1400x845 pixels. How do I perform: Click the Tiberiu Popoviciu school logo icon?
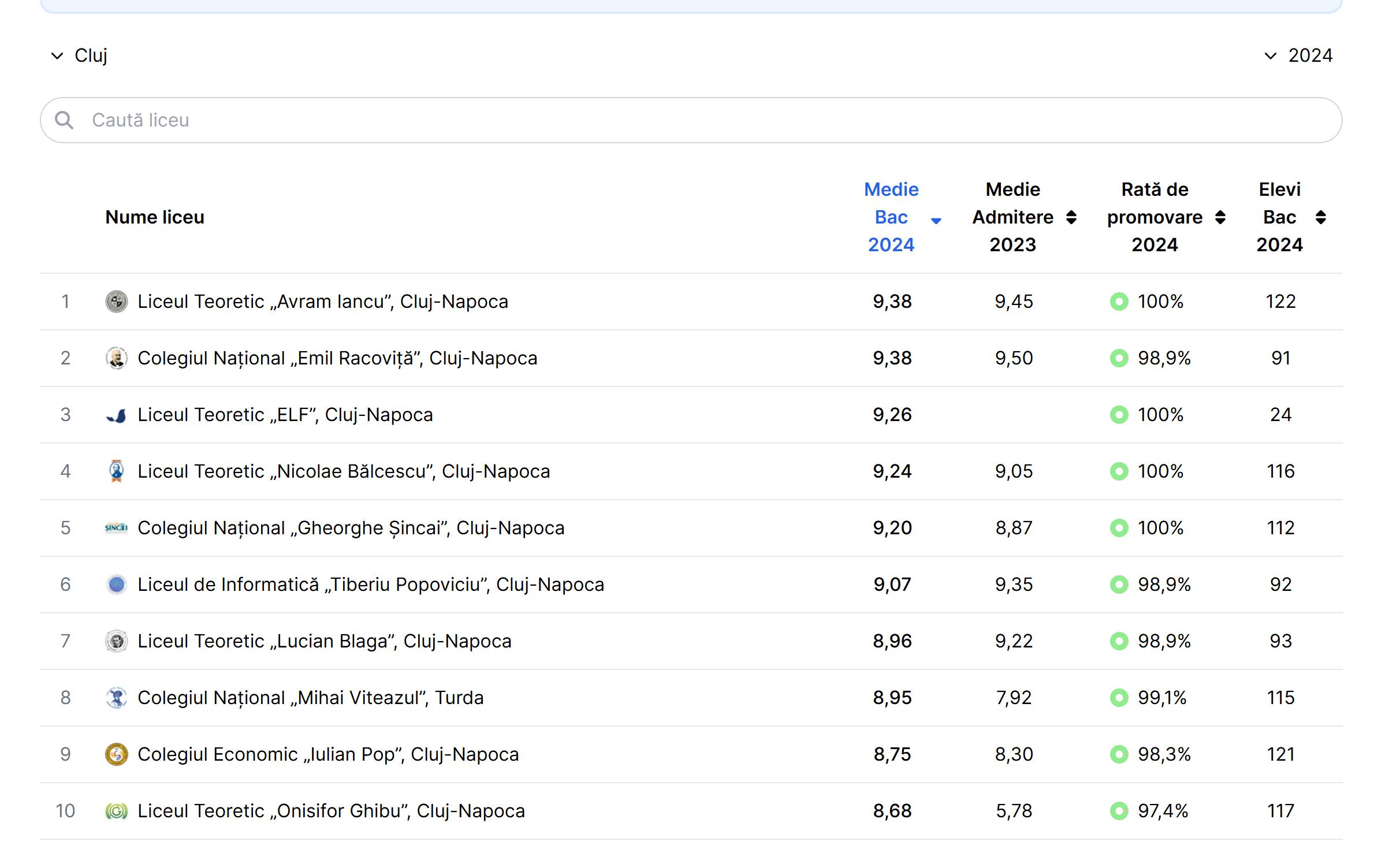click(x=116, y=585)
